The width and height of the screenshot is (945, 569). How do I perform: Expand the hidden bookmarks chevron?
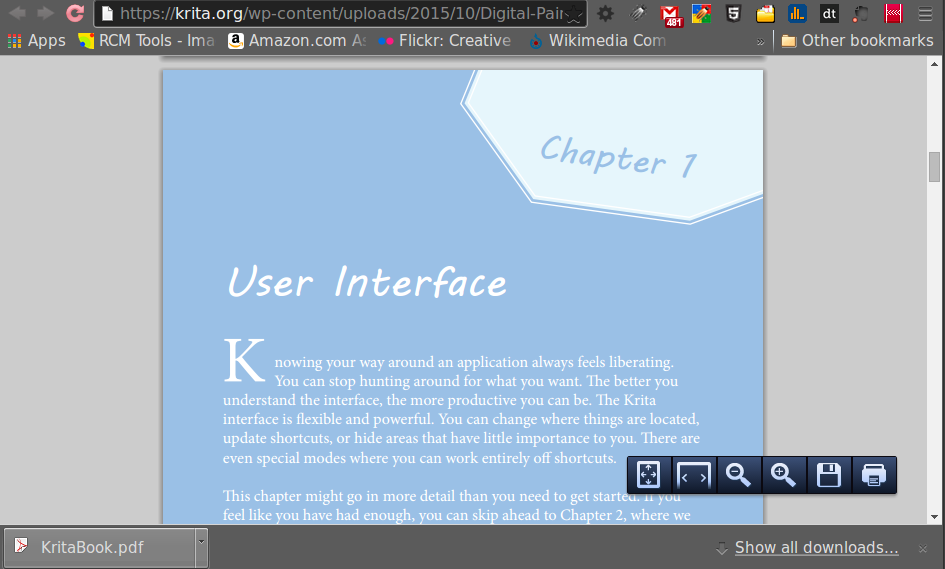tap(761, 42)
